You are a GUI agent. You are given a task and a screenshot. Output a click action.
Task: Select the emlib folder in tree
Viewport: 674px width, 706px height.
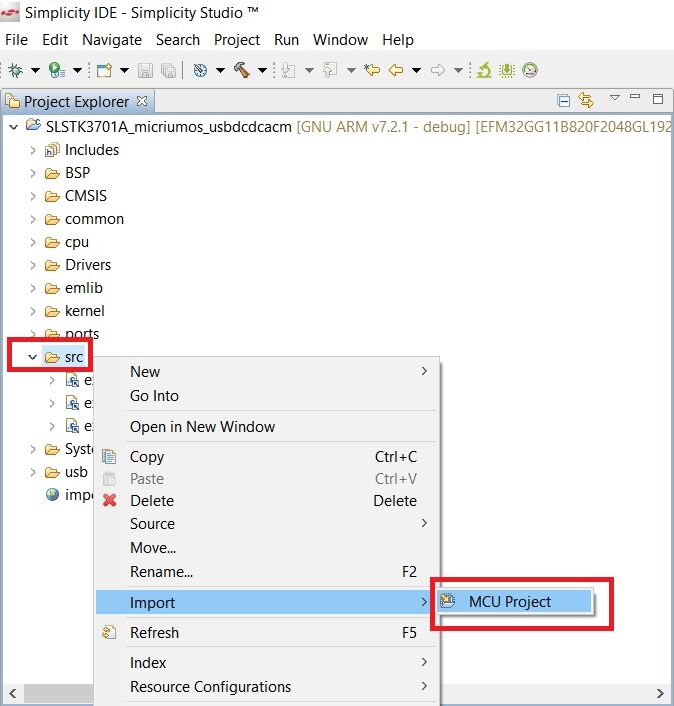coord(84,288)
